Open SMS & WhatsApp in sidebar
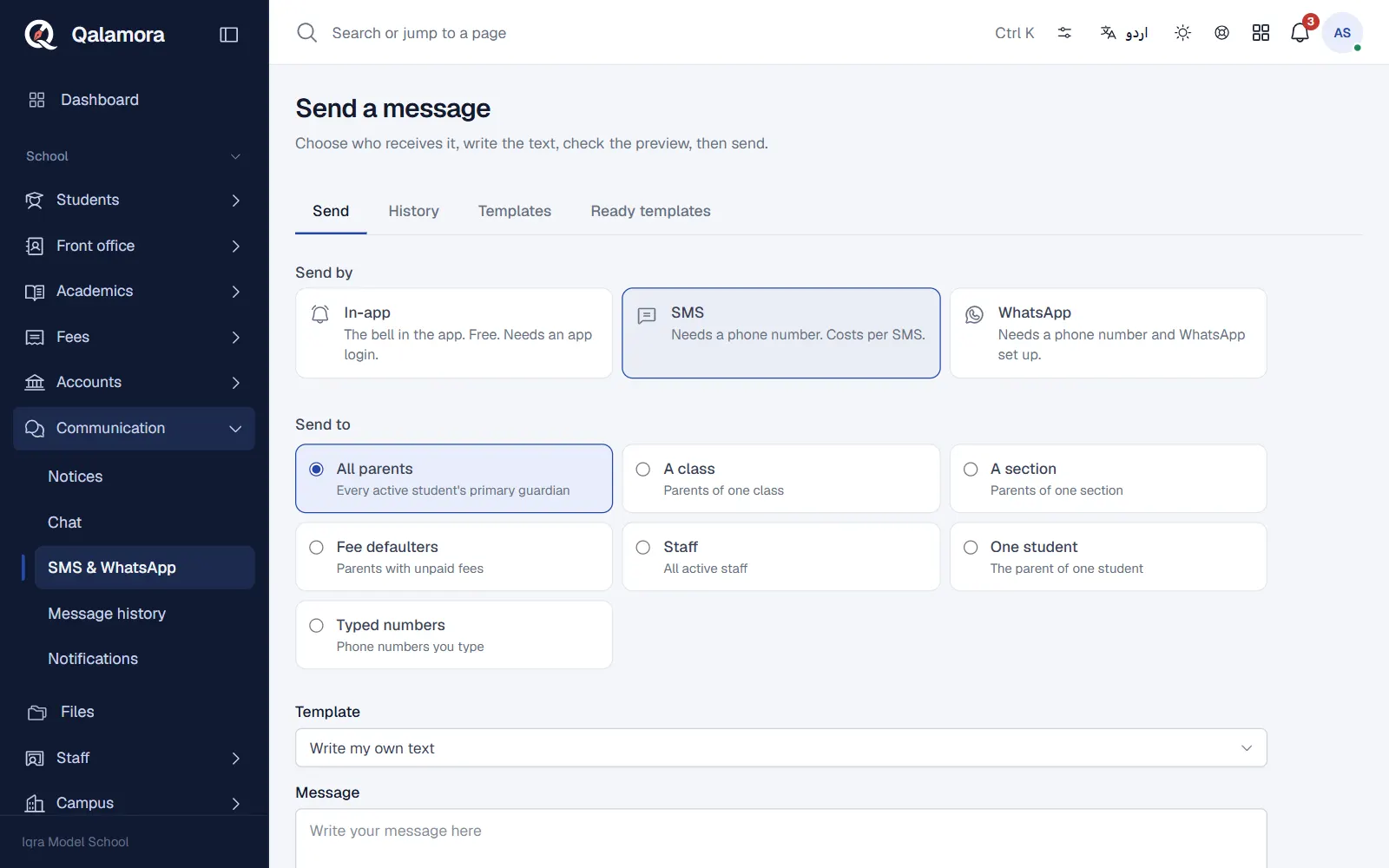This screenshot has height=868, width=1389. click(x=145, y=568)
